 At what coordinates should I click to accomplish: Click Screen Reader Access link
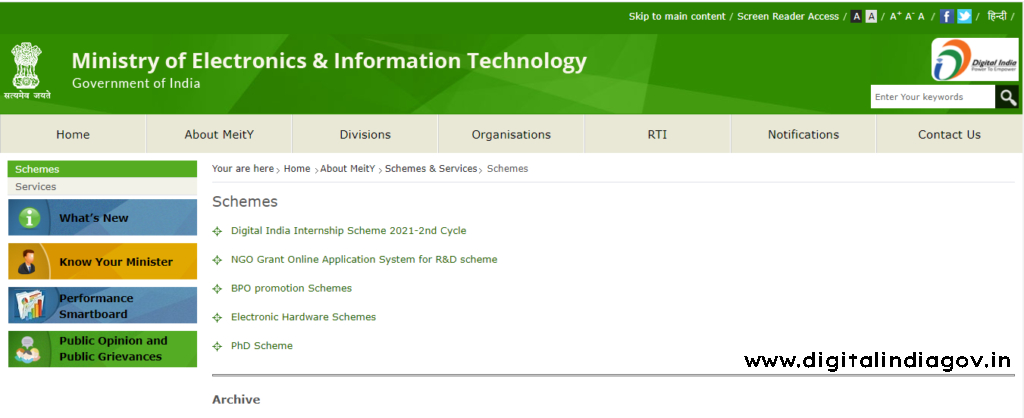point(788,16)
